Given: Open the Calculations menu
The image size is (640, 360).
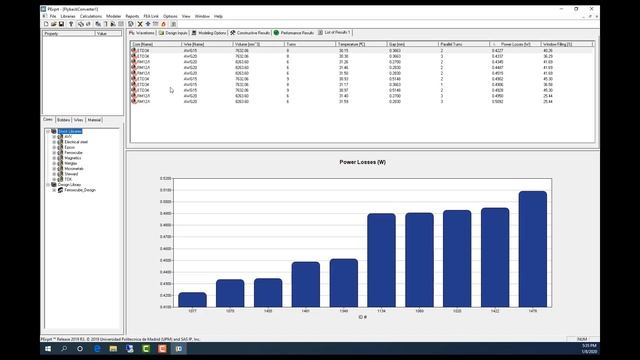Looking at the screenshot, I should tap(91, 16).
